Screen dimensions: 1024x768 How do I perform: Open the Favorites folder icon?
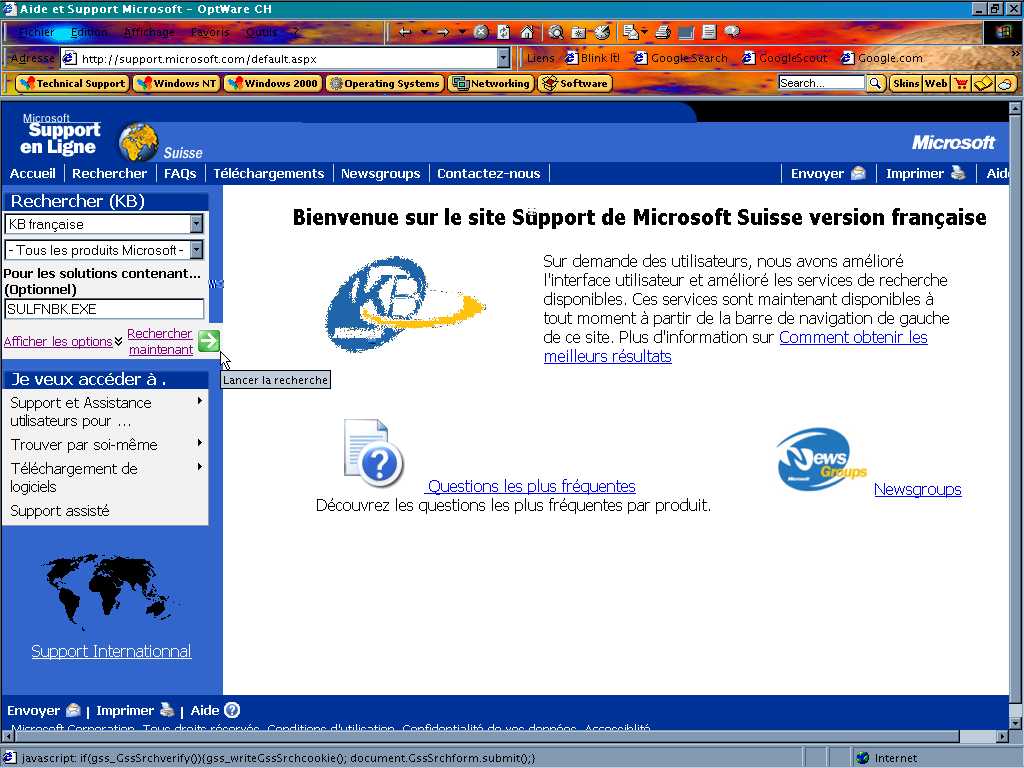(579, 32)
